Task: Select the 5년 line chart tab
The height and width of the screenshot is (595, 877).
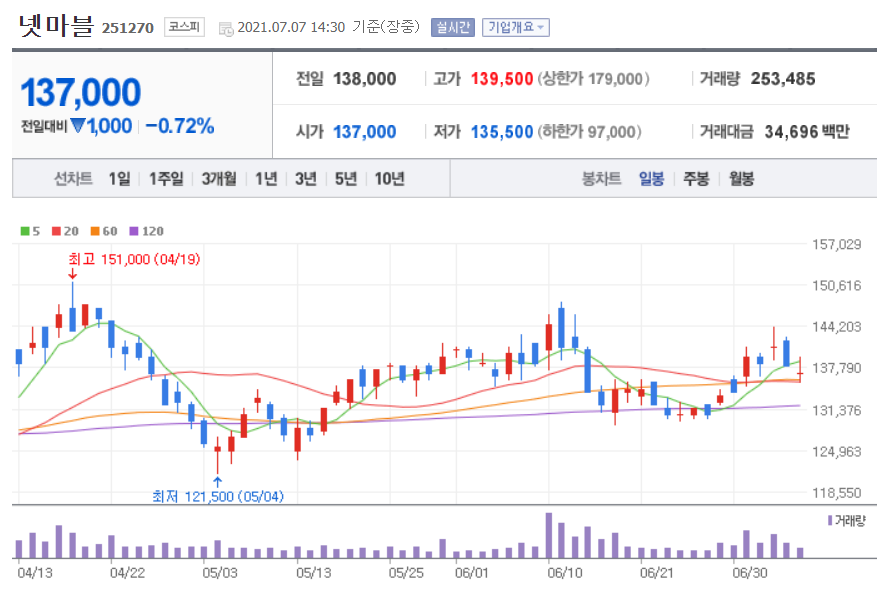Action: (346, 178)
